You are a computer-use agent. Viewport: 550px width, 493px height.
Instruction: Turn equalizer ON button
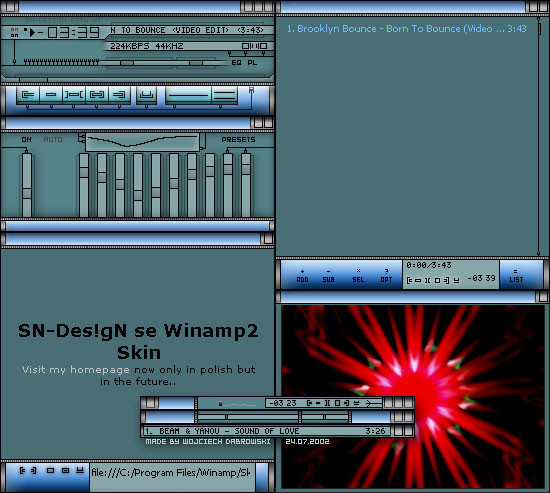pos(26,140)
